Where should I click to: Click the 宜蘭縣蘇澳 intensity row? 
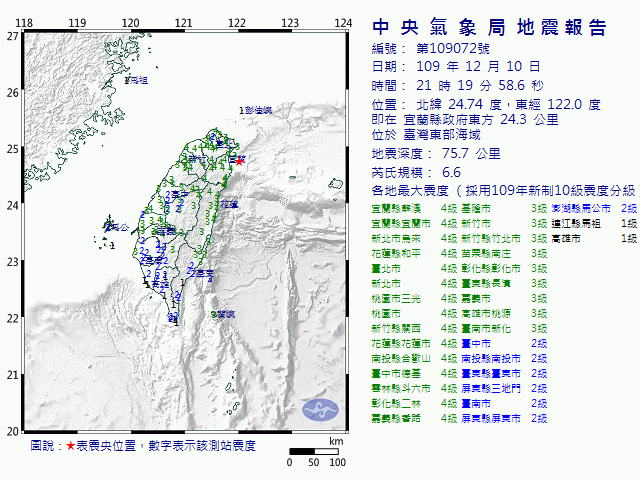pyautogui.click(x=414, y=209)
